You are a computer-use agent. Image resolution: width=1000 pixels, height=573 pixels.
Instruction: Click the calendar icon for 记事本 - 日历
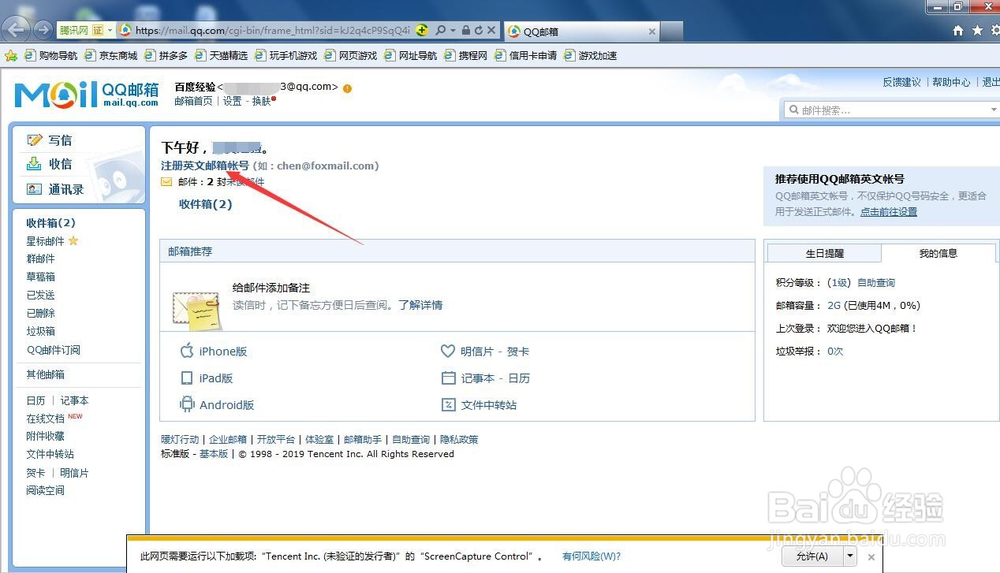(448, 378)
